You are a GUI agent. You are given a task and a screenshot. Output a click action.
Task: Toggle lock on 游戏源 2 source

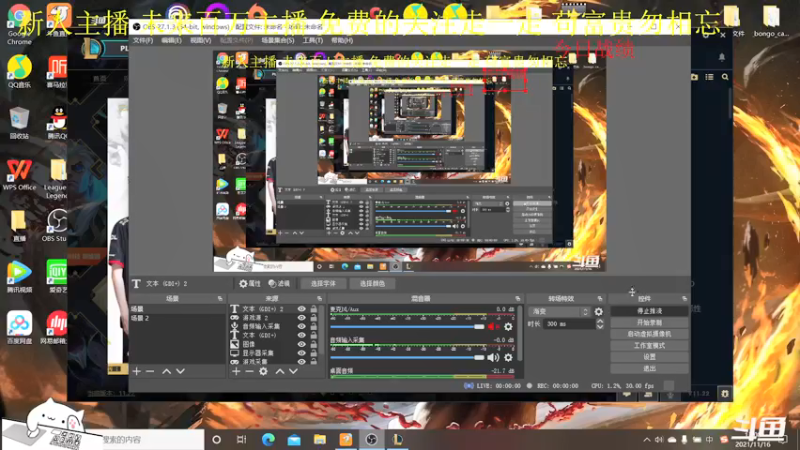tap(314, 318)
